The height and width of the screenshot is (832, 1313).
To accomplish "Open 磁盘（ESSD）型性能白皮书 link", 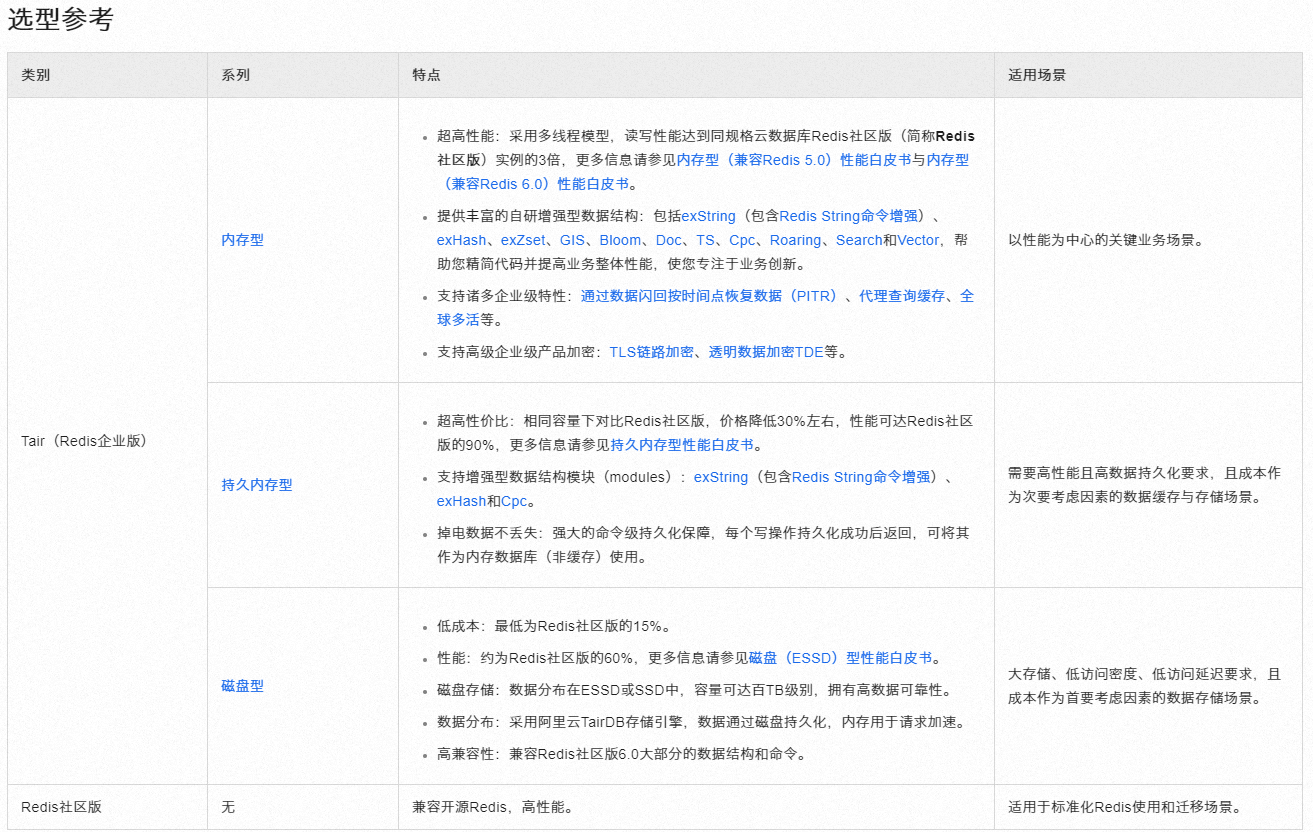I will pyautogui.click(x=841, y=658).
